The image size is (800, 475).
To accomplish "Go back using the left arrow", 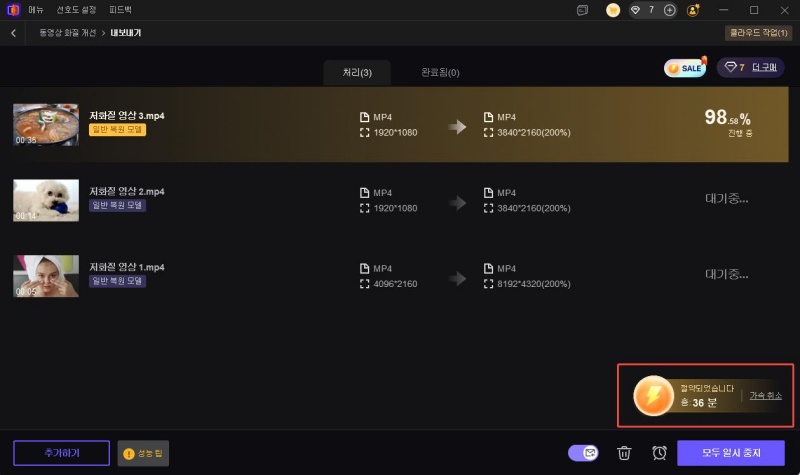I will 14,33.
